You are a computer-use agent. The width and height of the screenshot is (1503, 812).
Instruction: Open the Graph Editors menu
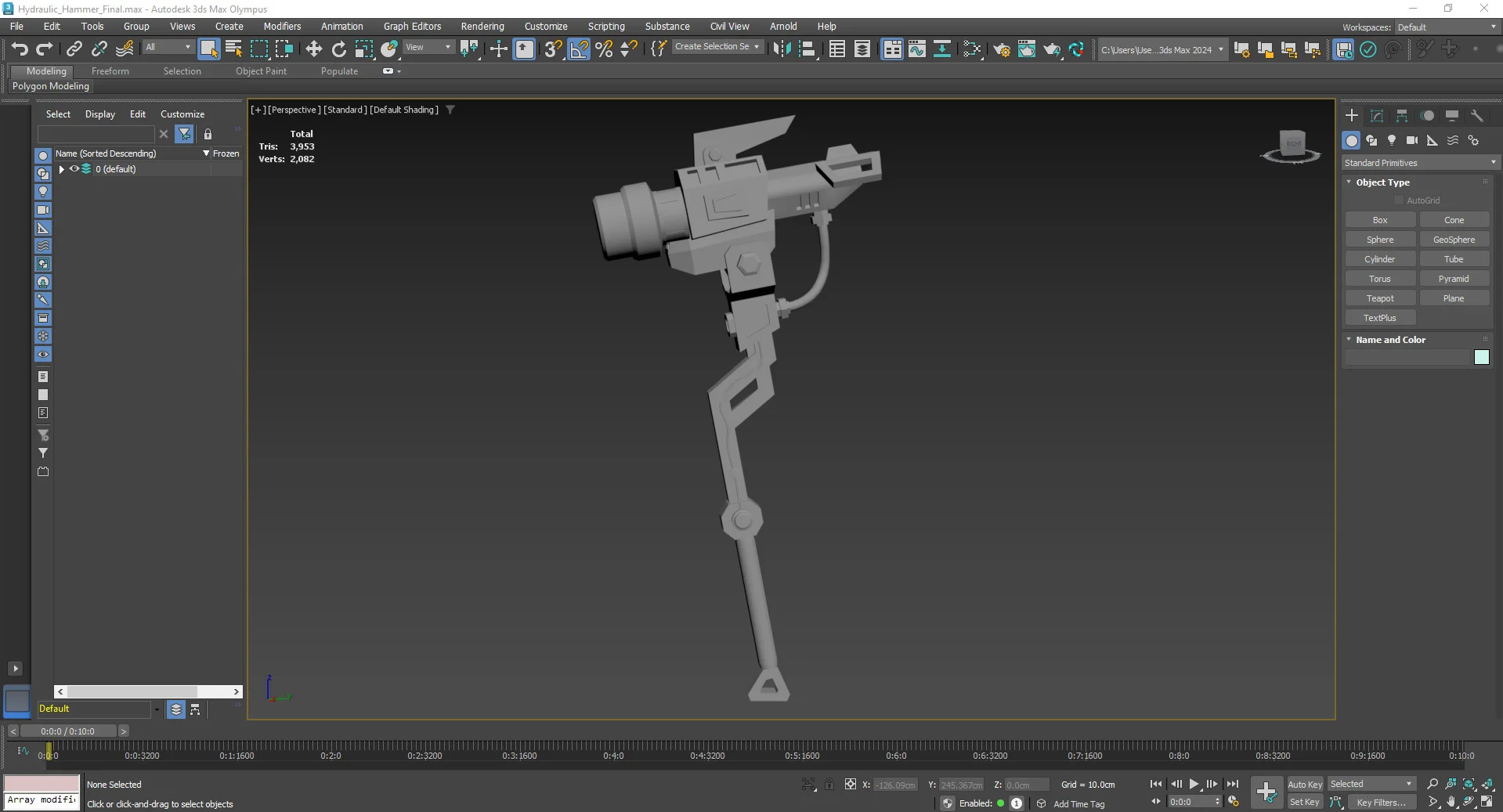click(412, 27)
